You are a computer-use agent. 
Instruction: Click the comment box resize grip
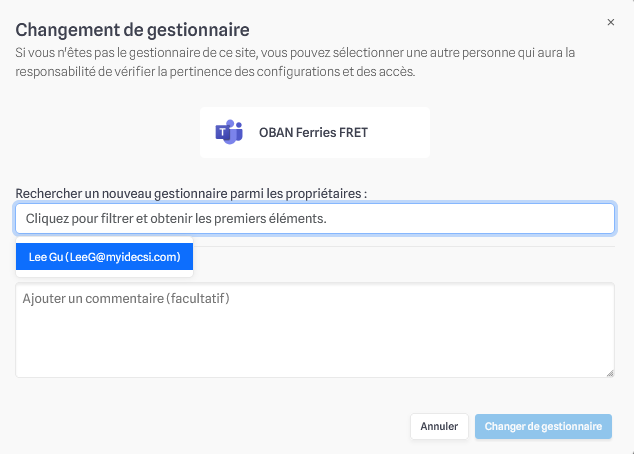coord(610,373)
